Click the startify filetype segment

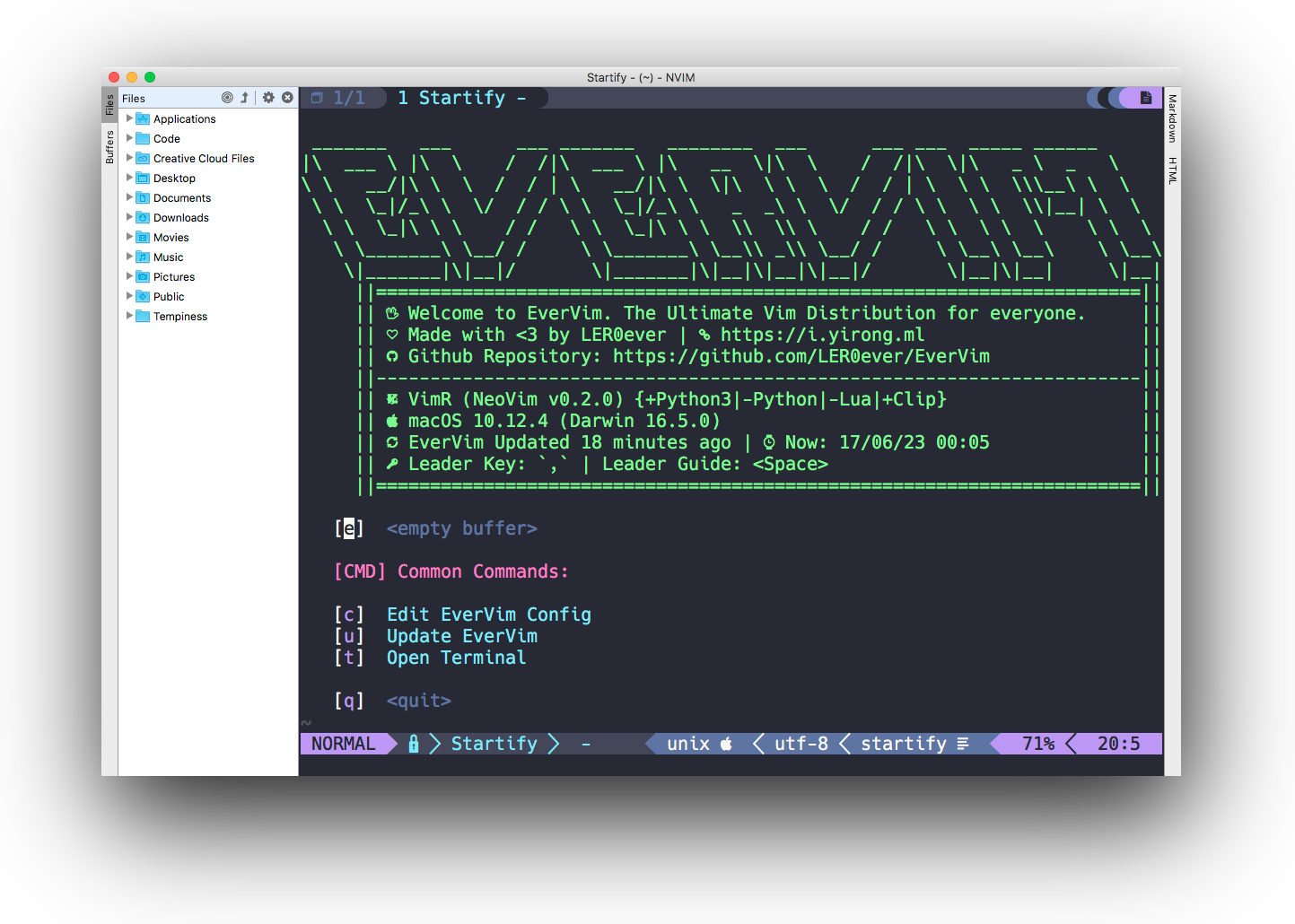pyautogui.click(x=904, y=744)
